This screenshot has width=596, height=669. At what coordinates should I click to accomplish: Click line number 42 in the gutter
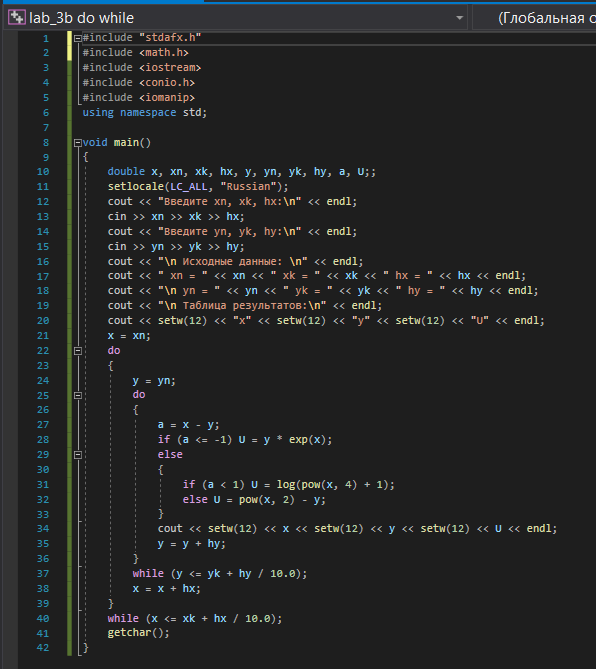(43, 648)
